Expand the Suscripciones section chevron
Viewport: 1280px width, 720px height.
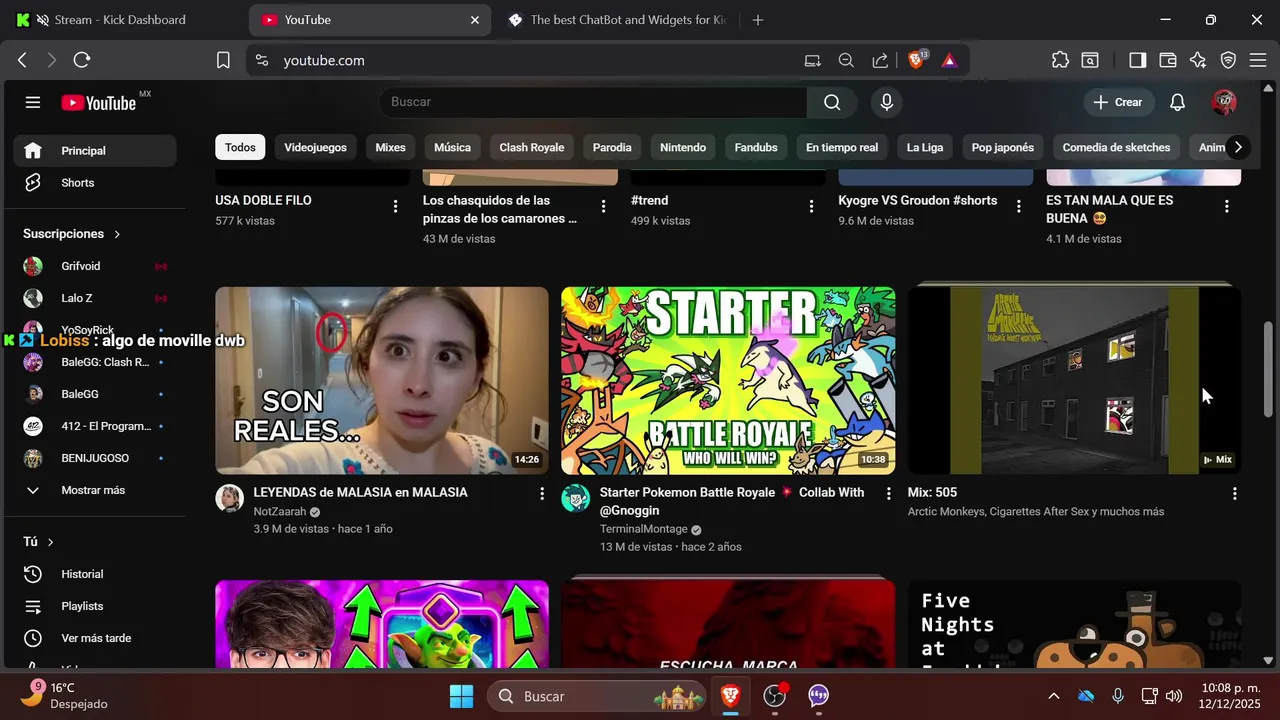coord(117,234)
